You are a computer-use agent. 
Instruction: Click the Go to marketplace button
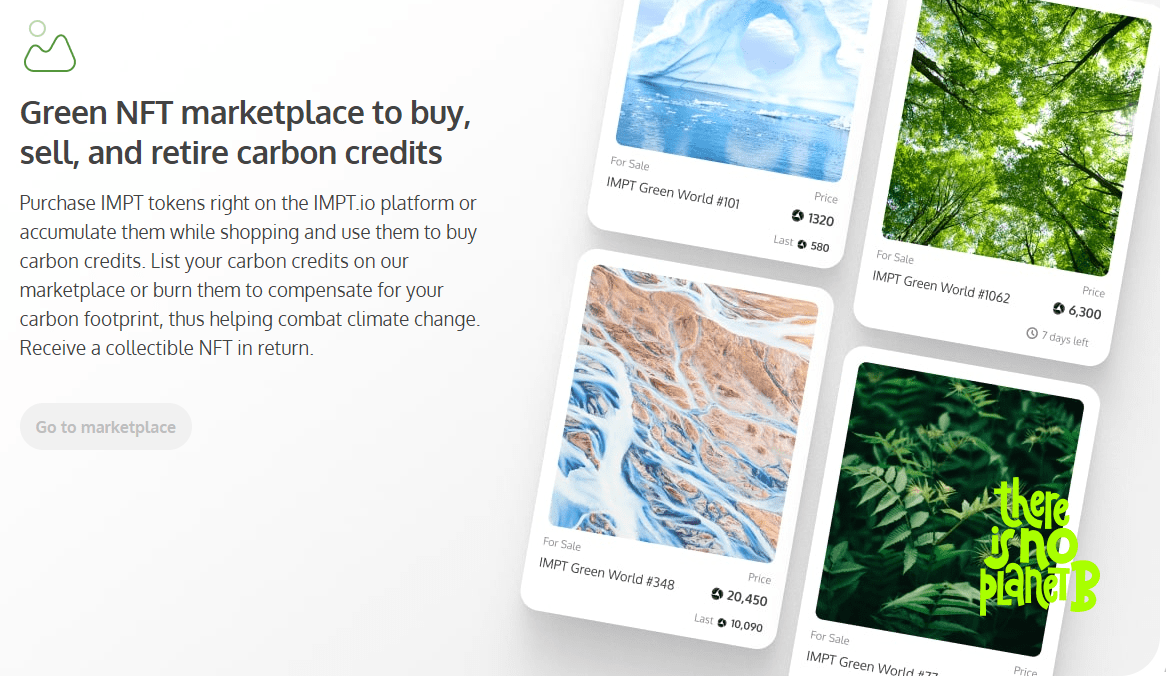(x=106, y=427)
